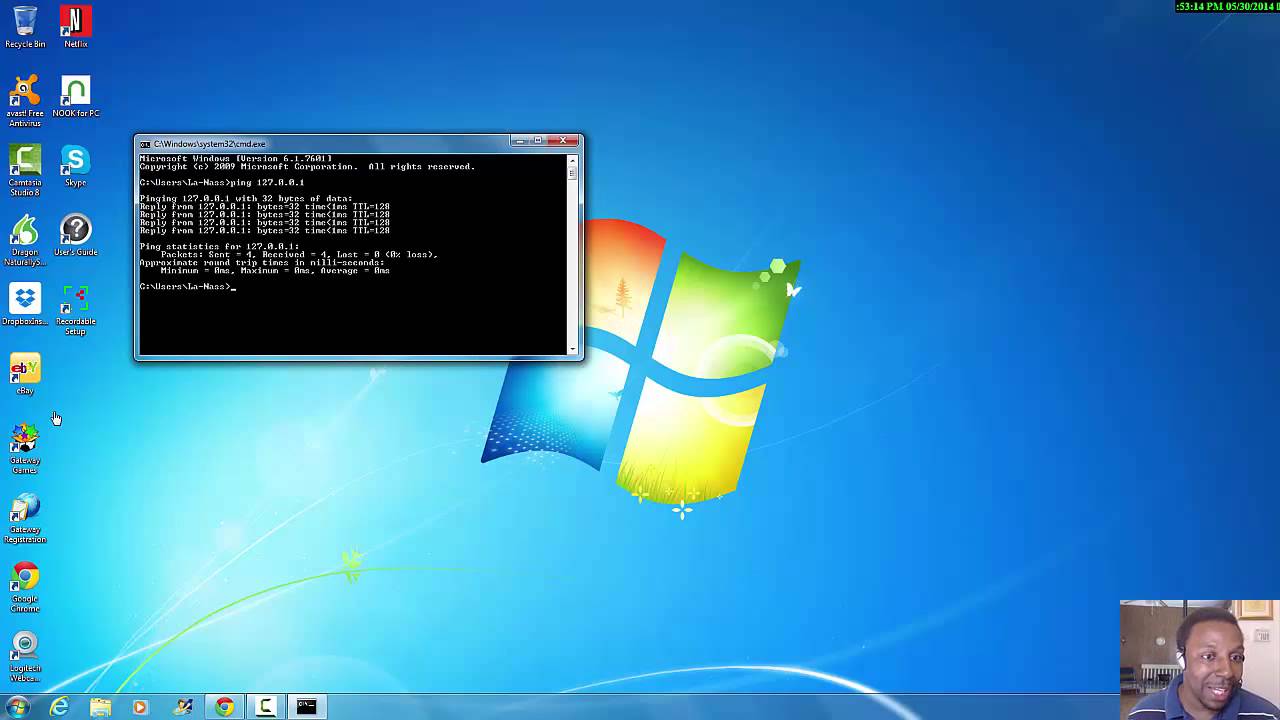
Task: Open cmd.exe system menu icon in title bar
Action: [145, 144]
